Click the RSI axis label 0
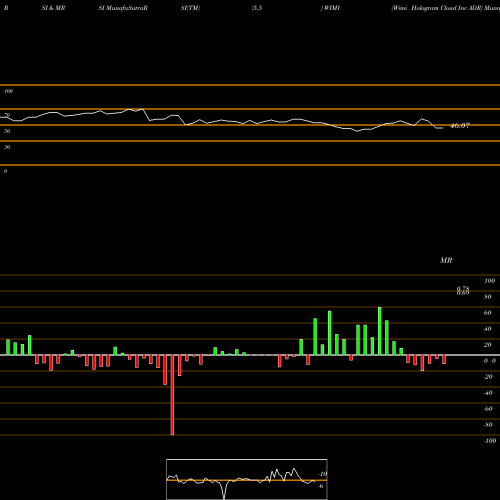The width and height of the screenshot is (500, 500). [x=5, y=171]
